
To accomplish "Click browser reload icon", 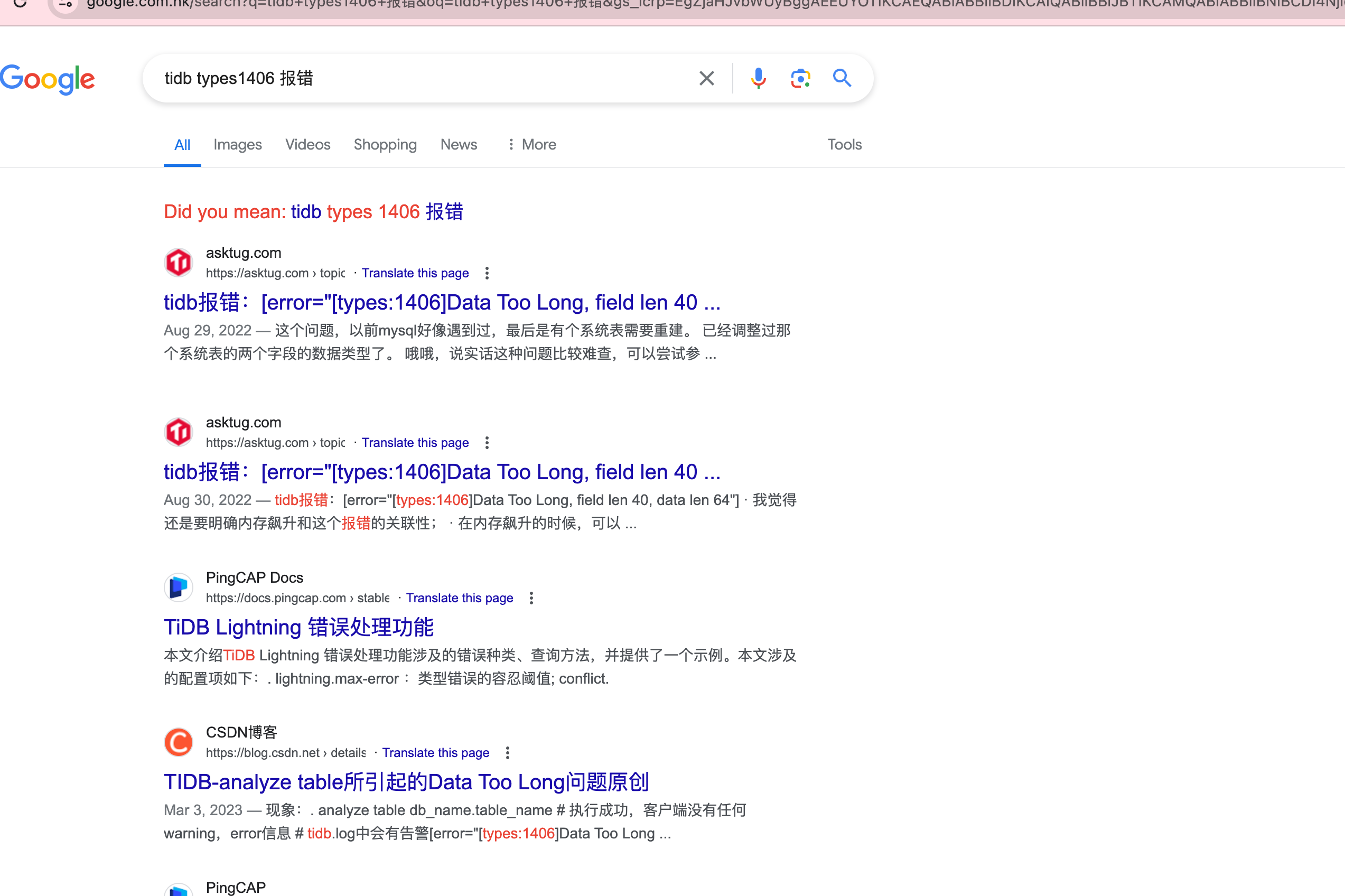I will tap(20, 3).
